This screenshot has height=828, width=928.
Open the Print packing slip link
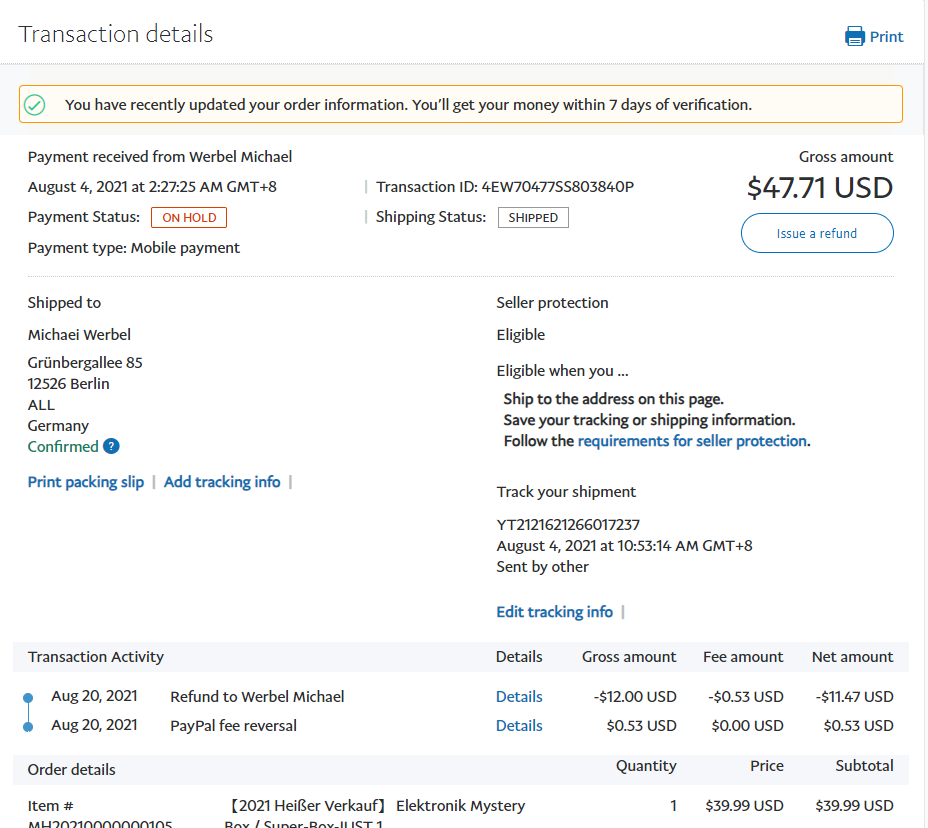pos(86,482)
